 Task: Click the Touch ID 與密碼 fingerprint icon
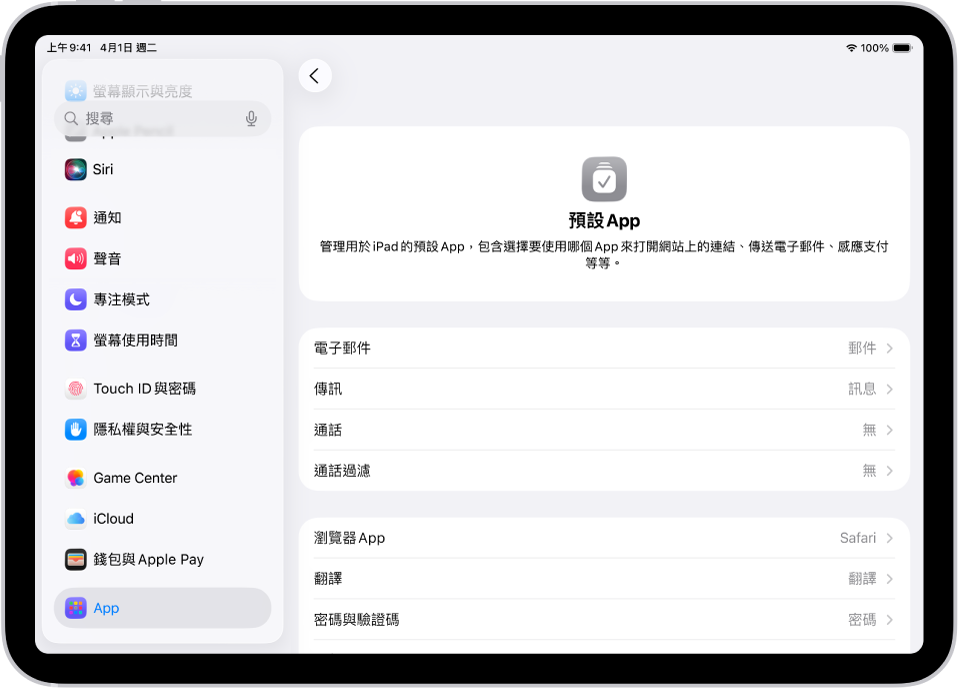point(75,388)
